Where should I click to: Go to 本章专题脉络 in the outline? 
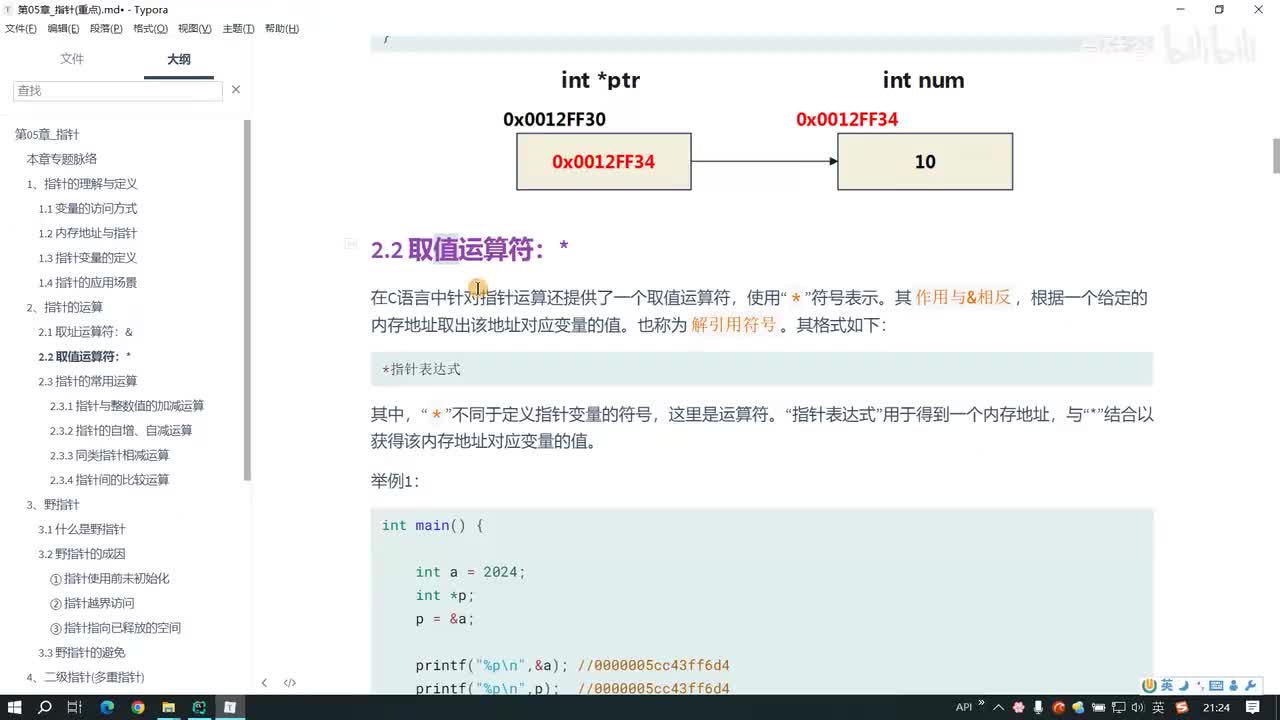pos(62,159)
